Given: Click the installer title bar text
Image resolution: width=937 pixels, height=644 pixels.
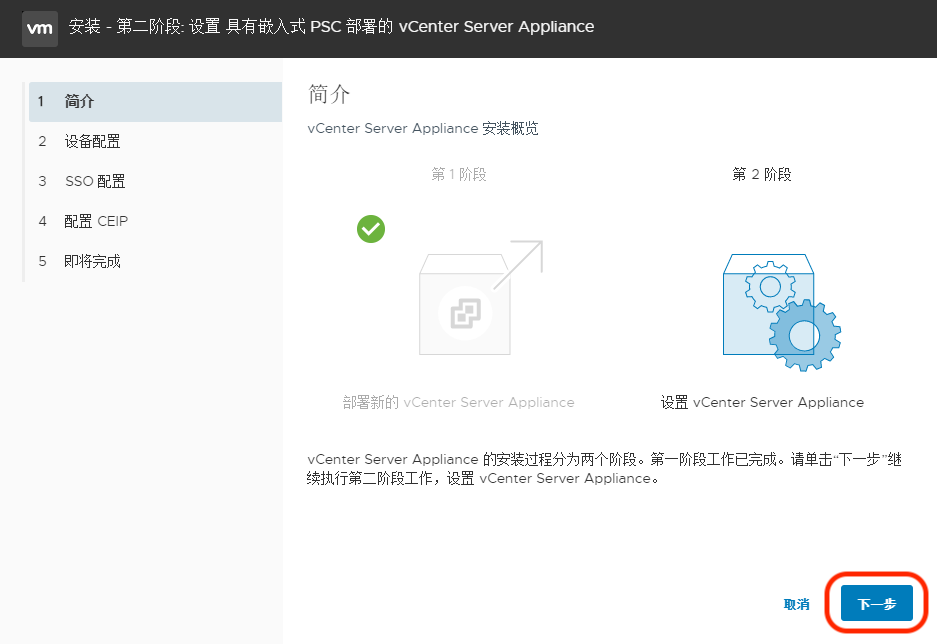Looking at the screenshot, I should click(x=330, y=27).
